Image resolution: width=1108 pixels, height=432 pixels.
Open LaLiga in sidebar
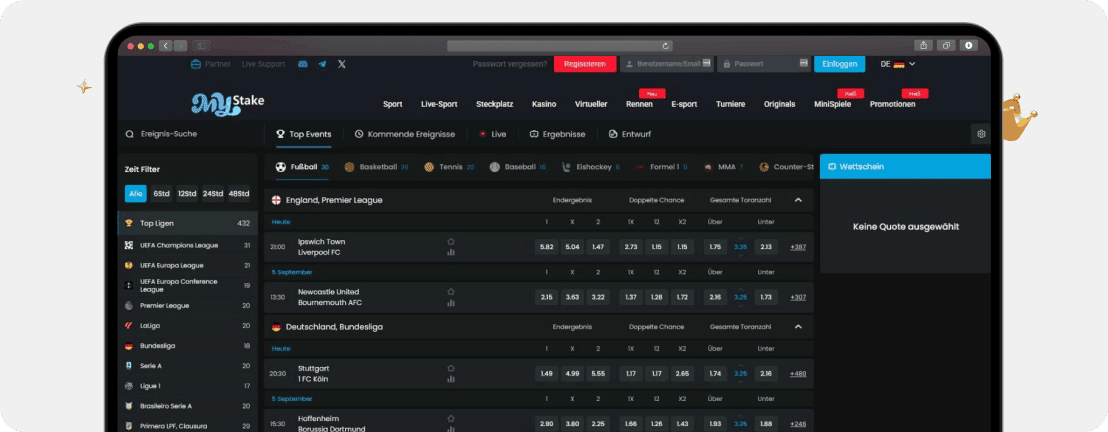[x=187, y=326]
